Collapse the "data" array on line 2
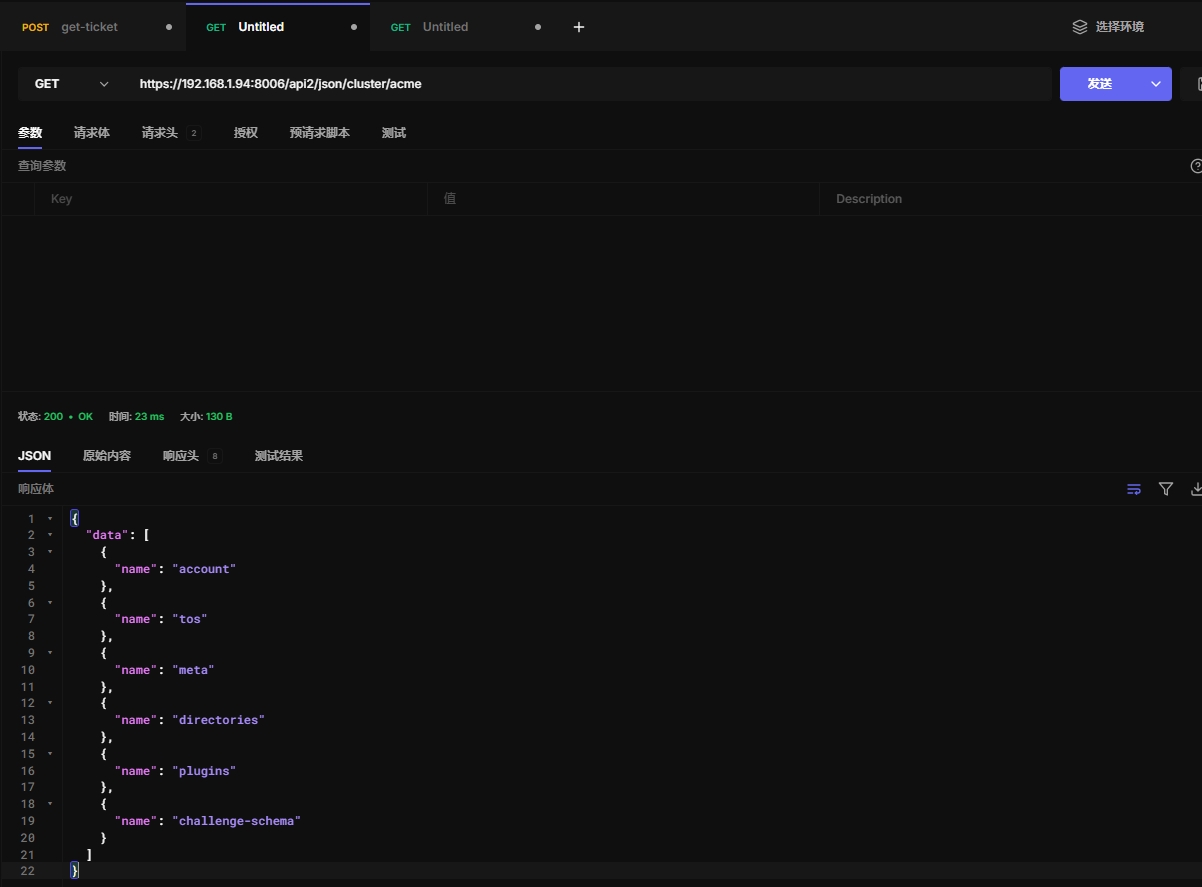This screenshot has width=1202, height=887. [50, 535]
